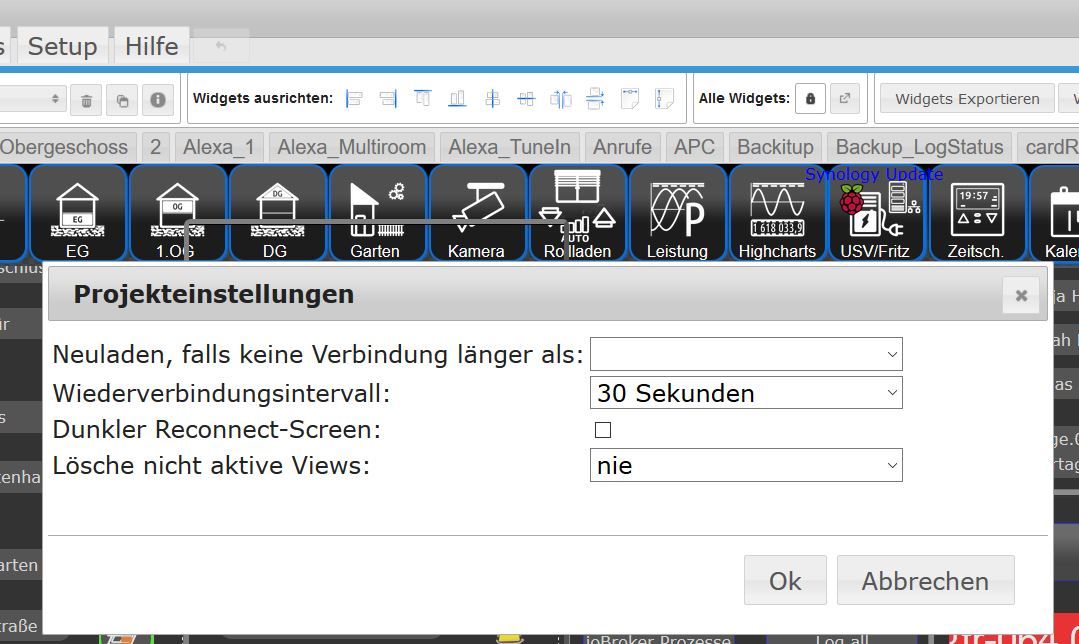Open the DG floor navigation icon
The width and height of the screenshot is (1079, 644).
[277, 213]
